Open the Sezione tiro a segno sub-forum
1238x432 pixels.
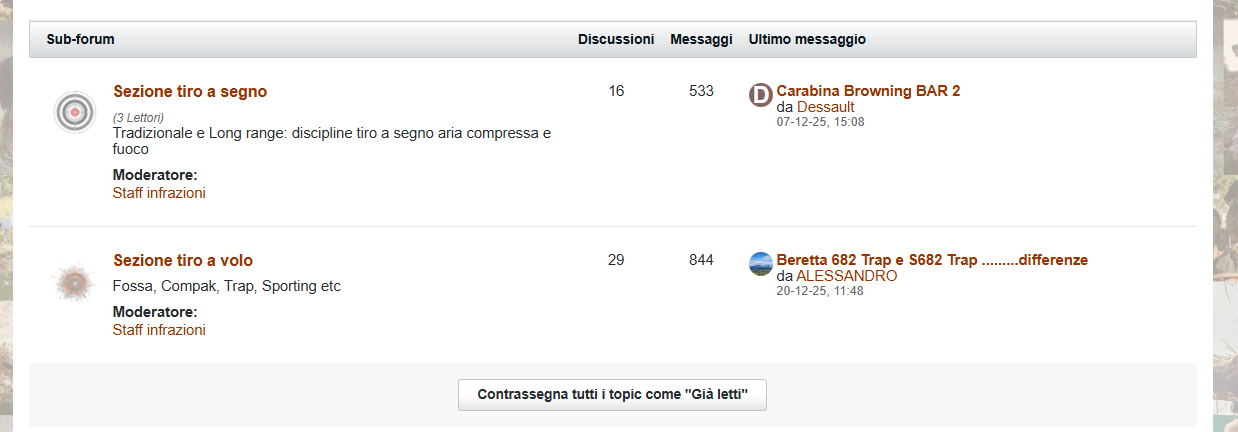point(190,92)
